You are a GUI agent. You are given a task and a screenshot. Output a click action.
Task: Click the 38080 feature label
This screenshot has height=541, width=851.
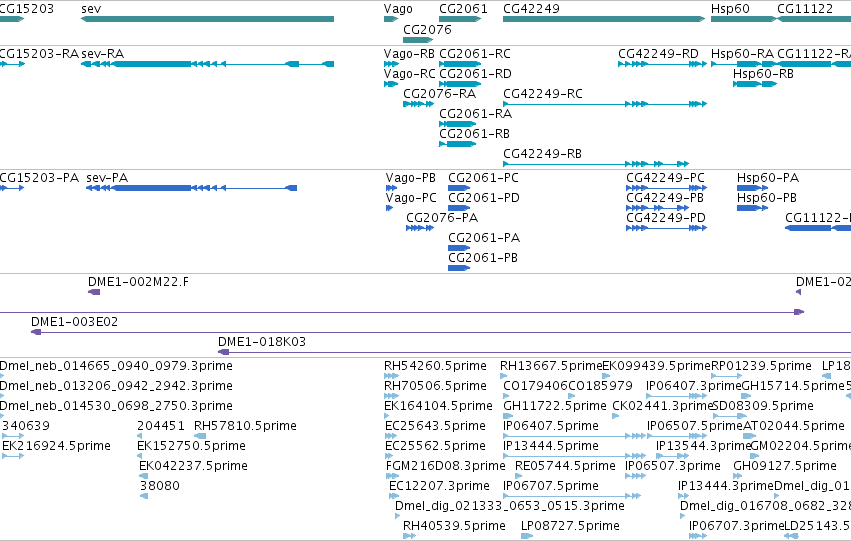click(160, 486)
